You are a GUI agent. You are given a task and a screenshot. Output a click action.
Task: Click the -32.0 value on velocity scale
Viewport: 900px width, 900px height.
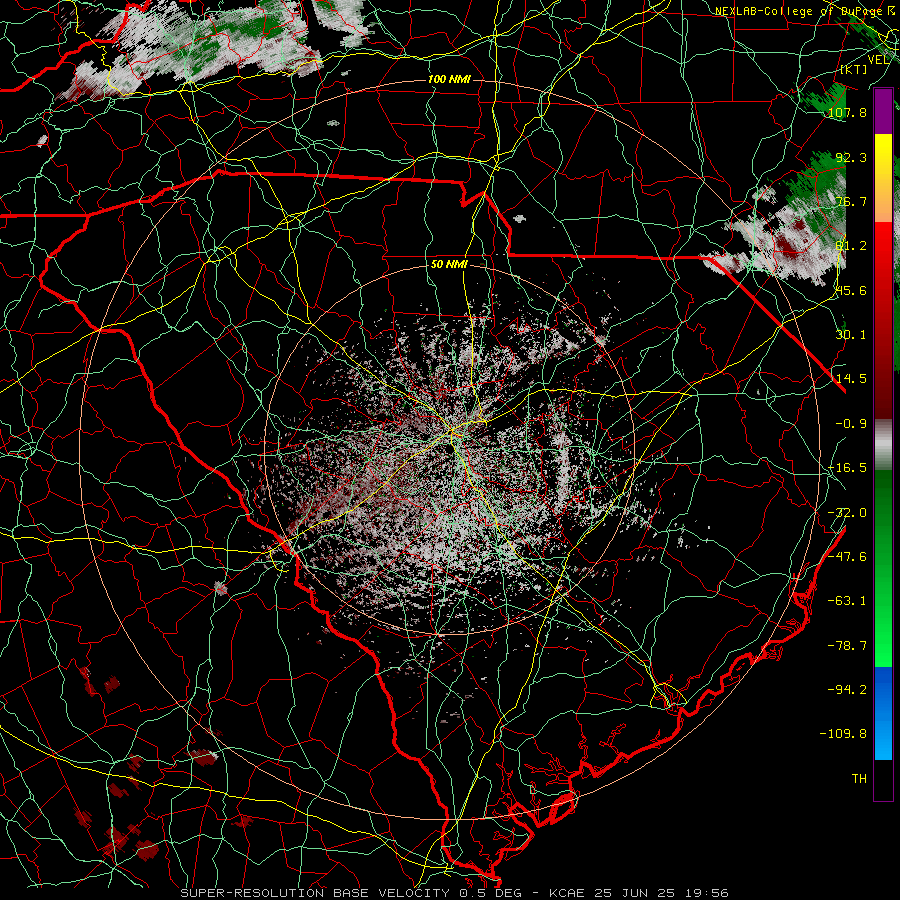(847, 513)
